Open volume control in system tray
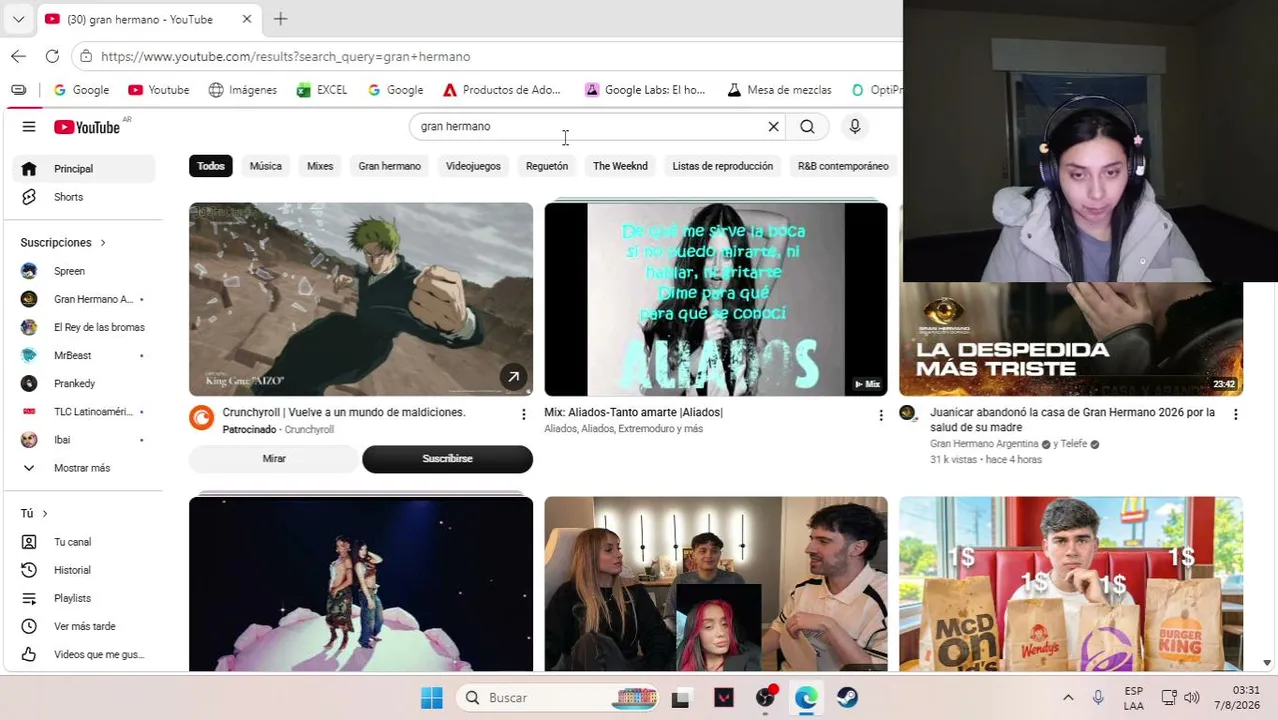The width and height of the screenshot is (1278, 720). pos(1191,698)
